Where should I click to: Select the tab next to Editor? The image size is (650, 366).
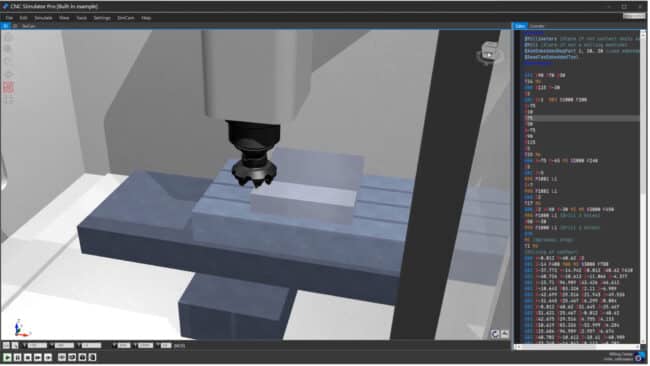point(537,26)
